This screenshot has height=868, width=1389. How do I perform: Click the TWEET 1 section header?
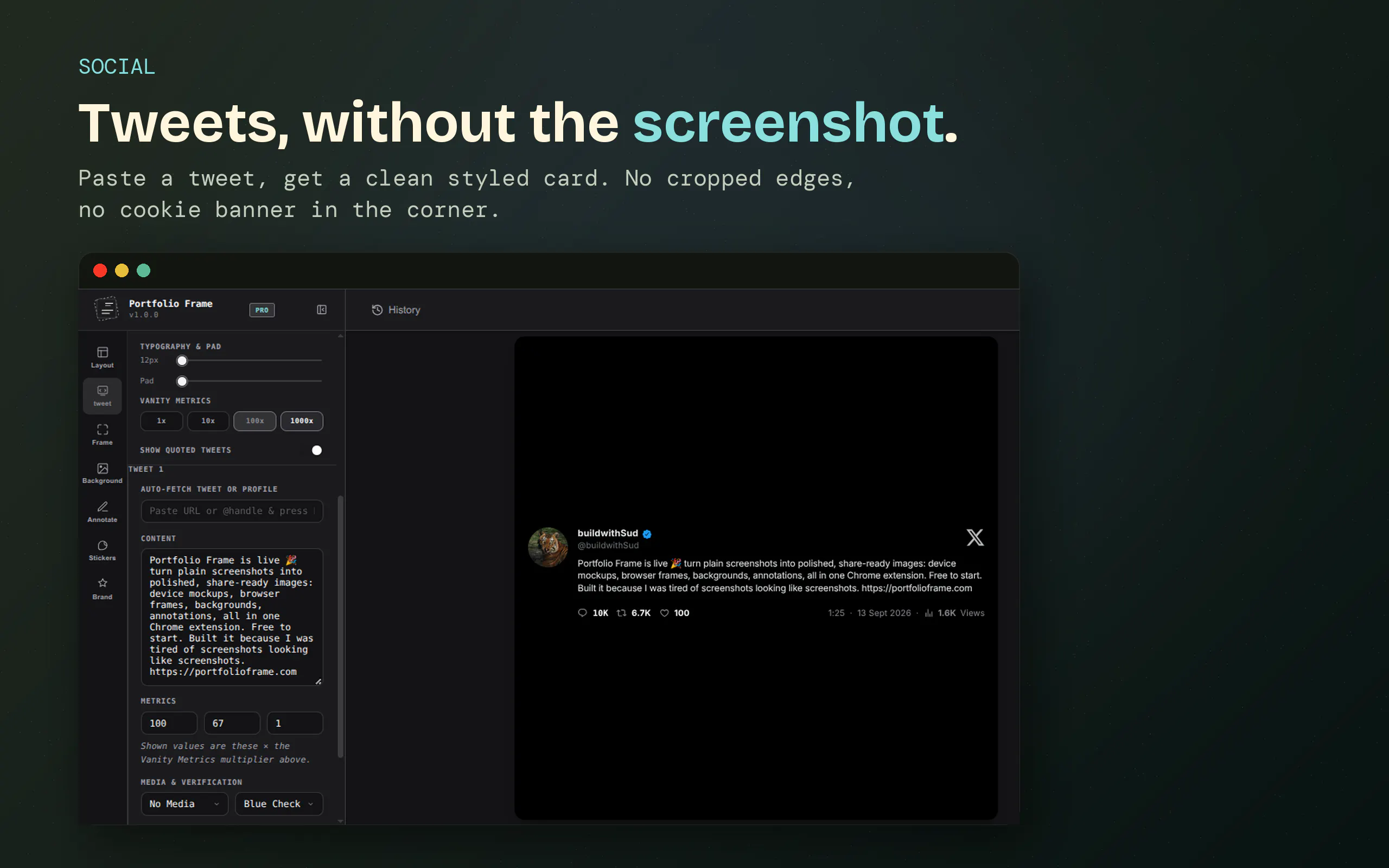pos(146,469)
